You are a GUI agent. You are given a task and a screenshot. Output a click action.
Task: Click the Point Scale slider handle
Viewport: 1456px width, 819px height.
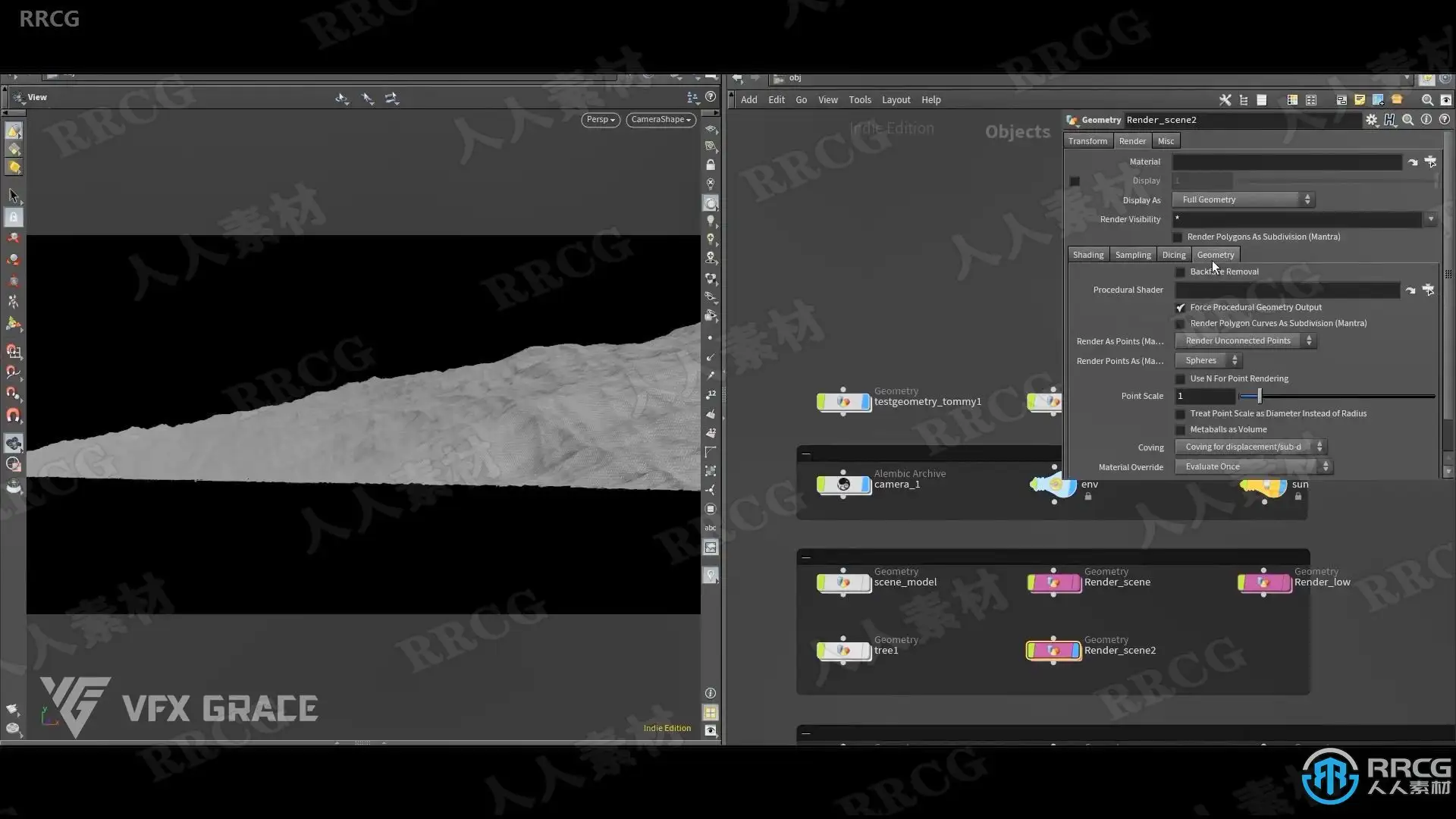pos(1259,396)
